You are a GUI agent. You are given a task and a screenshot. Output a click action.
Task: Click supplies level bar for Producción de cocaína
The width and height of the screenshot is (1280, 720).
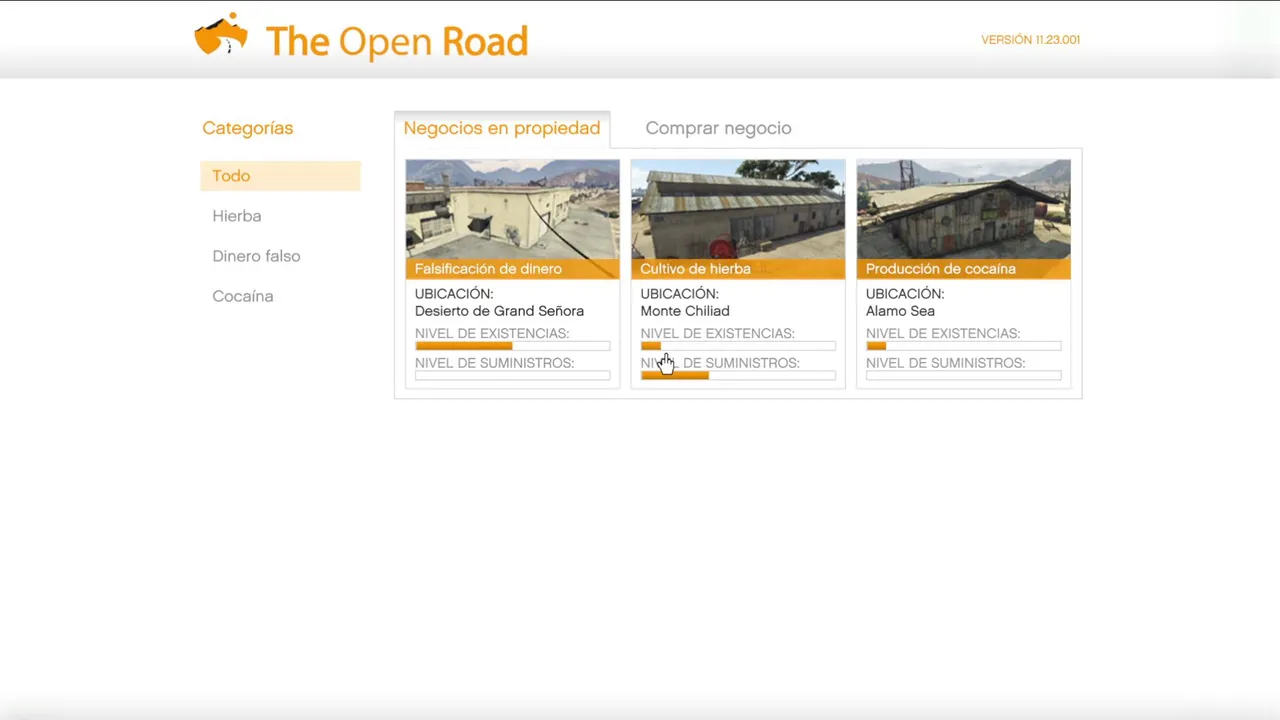click(x=963, y=376)
